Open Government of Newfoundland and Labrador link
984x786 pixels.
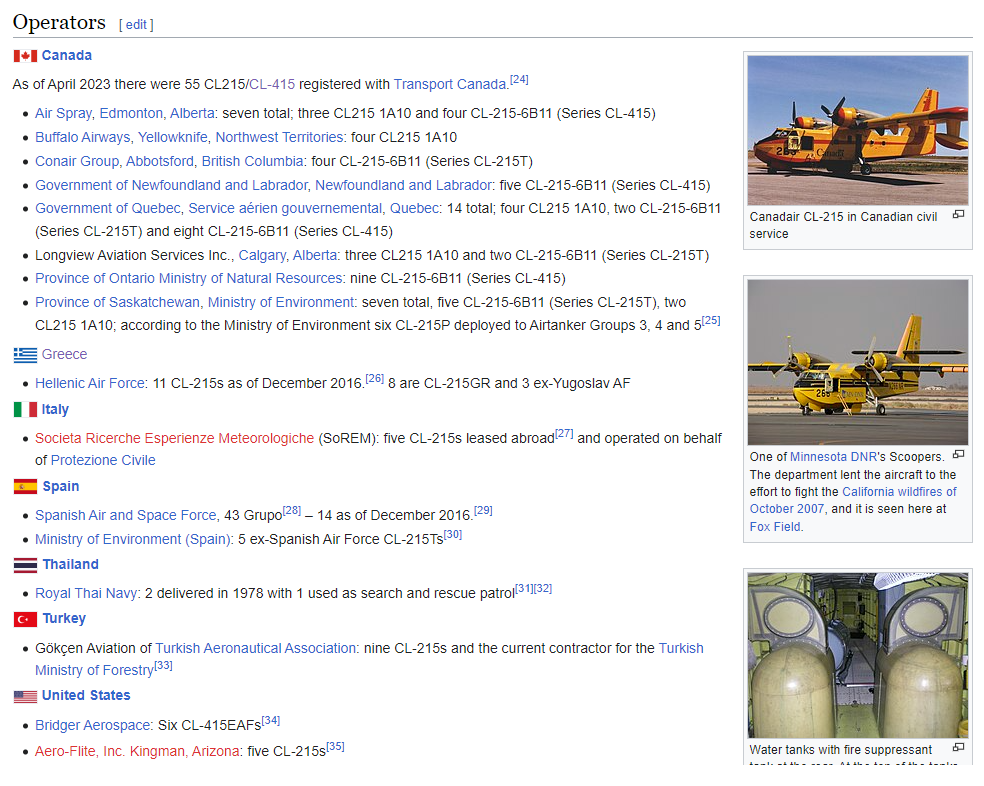coord(171,185)
